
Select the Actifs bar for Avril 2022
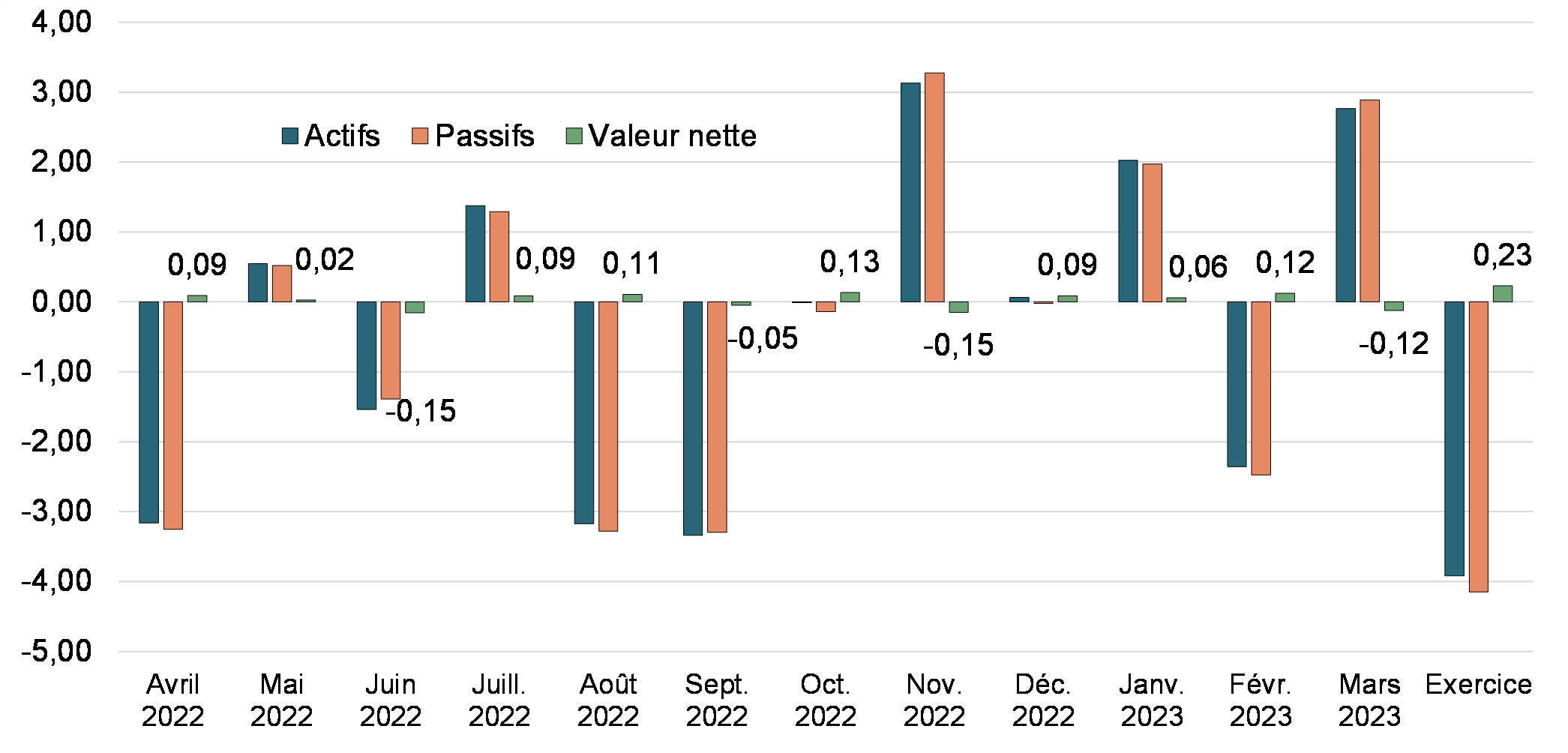(x=149, y=412)
